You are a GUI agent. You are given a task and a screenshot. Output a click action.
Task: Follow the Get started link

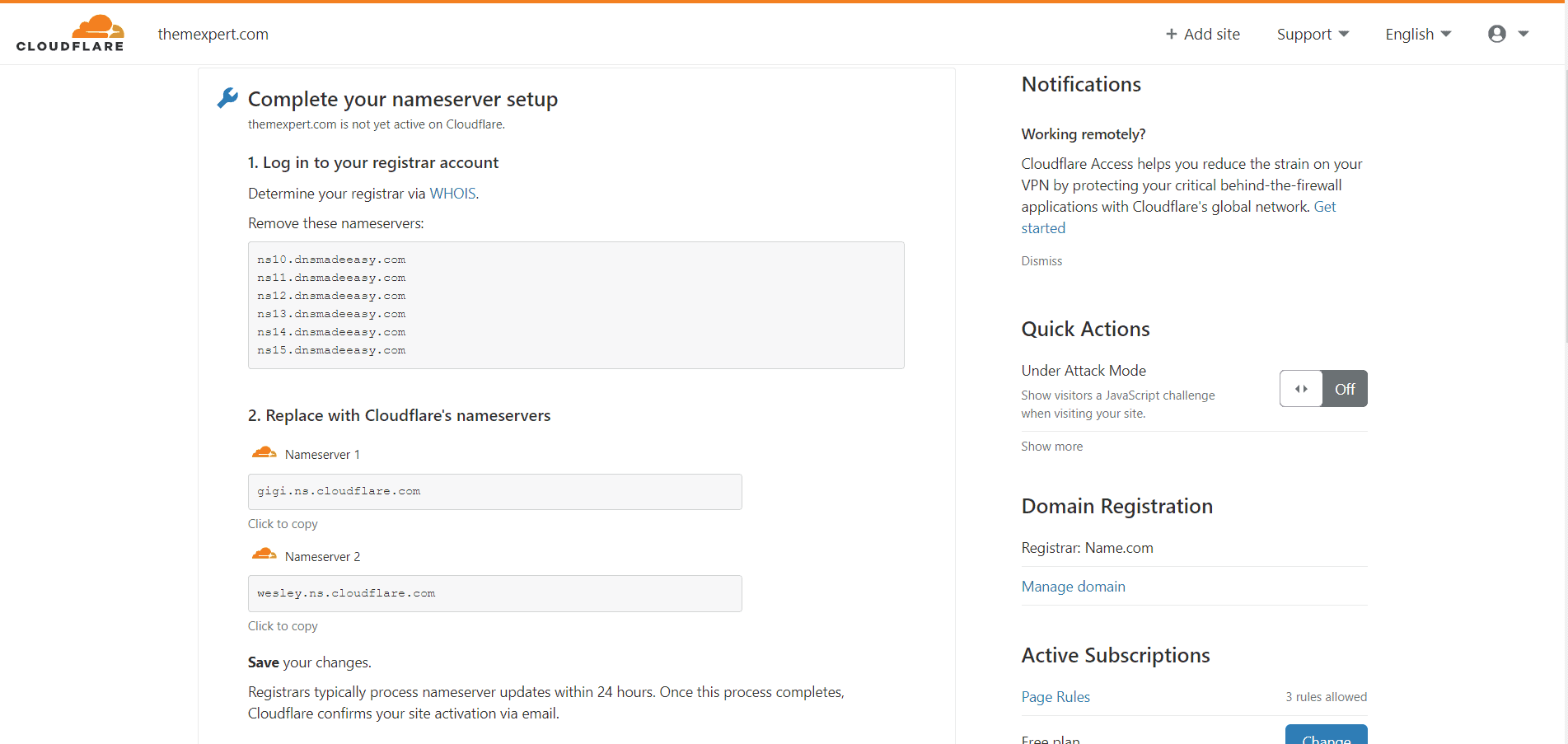[1178, 218]
